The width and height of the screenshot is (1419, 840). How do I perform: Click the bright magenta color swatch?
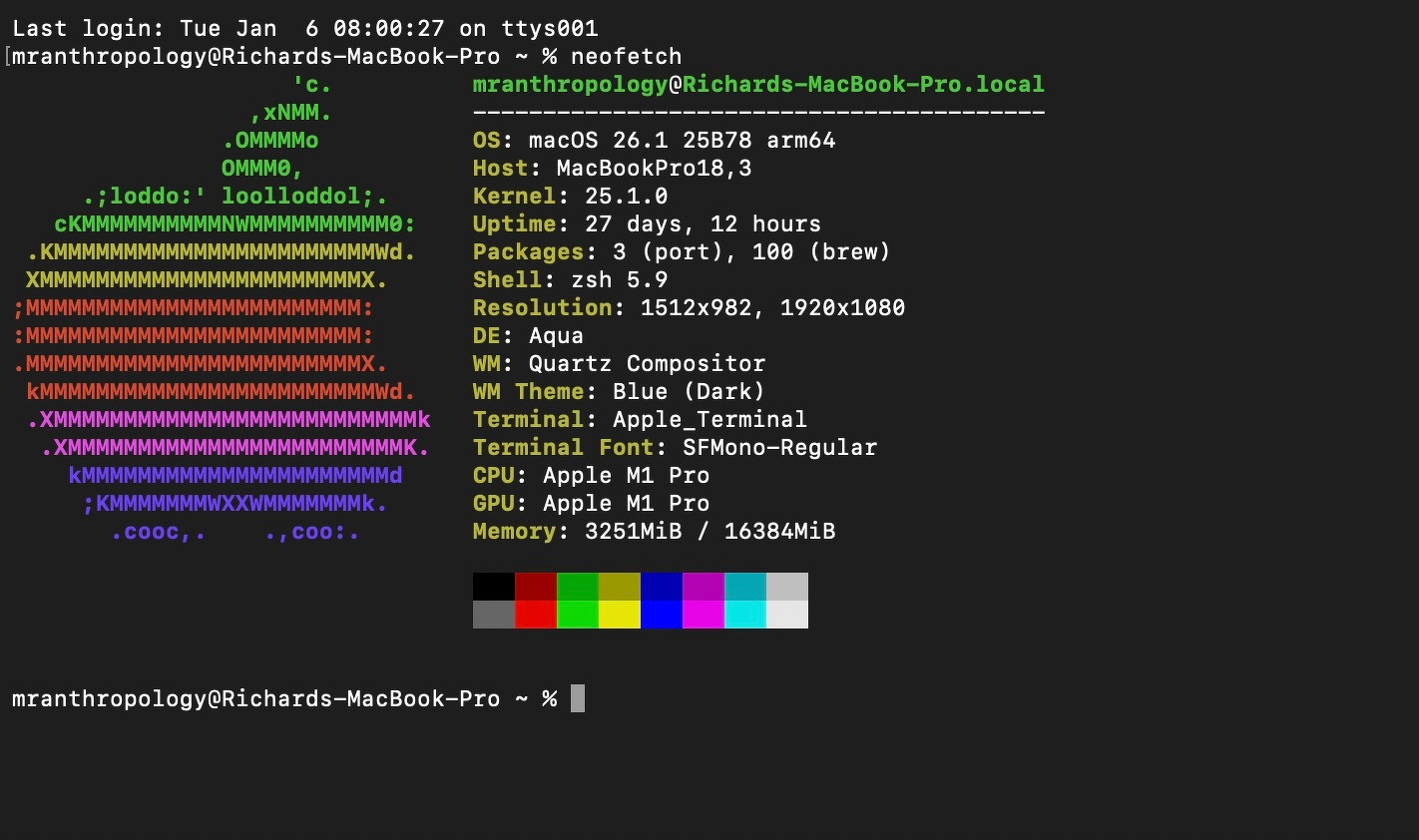pos(704,615)
